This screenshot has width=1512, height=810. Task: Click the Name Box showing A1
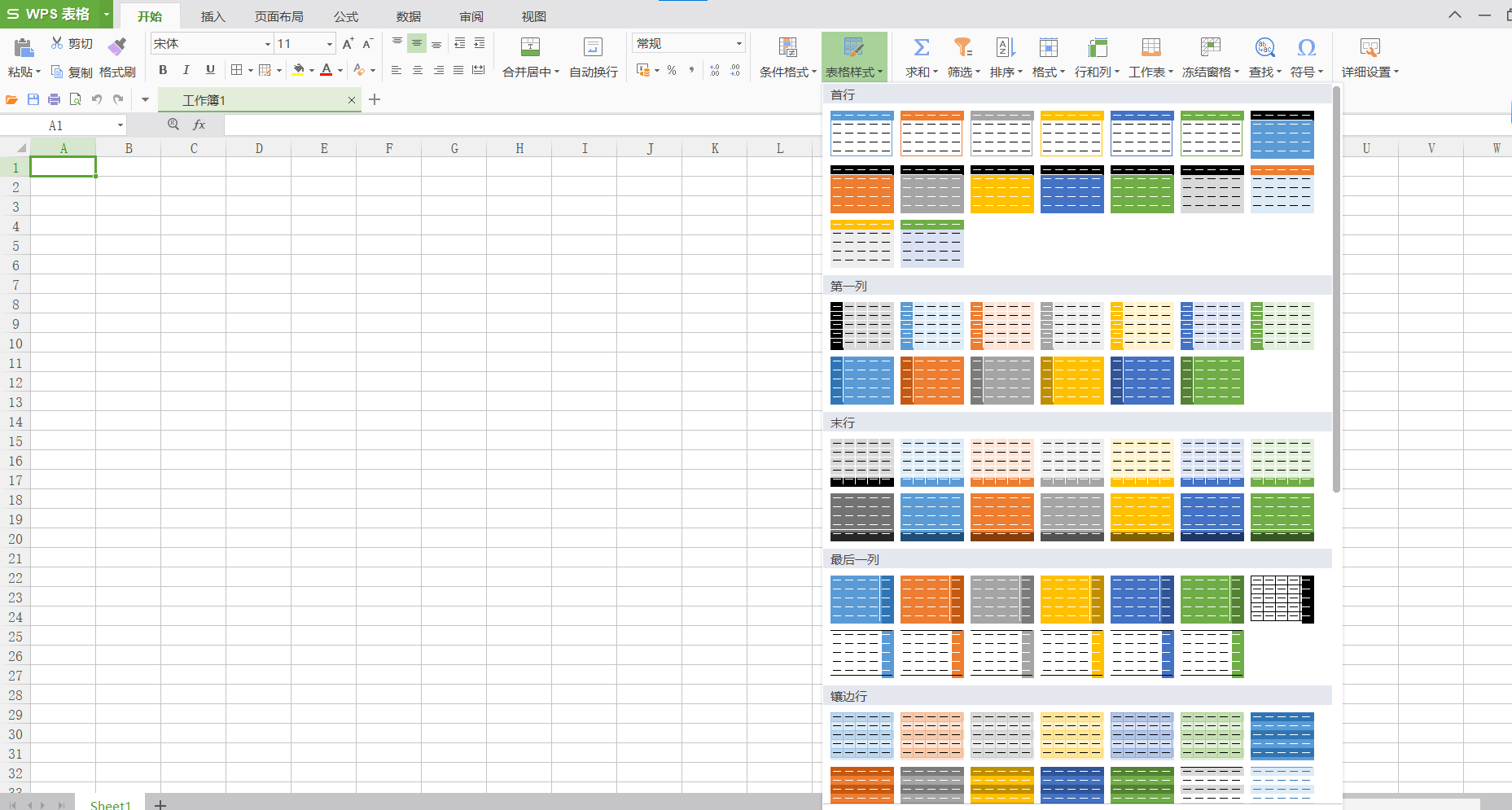[x=64, y=125]
